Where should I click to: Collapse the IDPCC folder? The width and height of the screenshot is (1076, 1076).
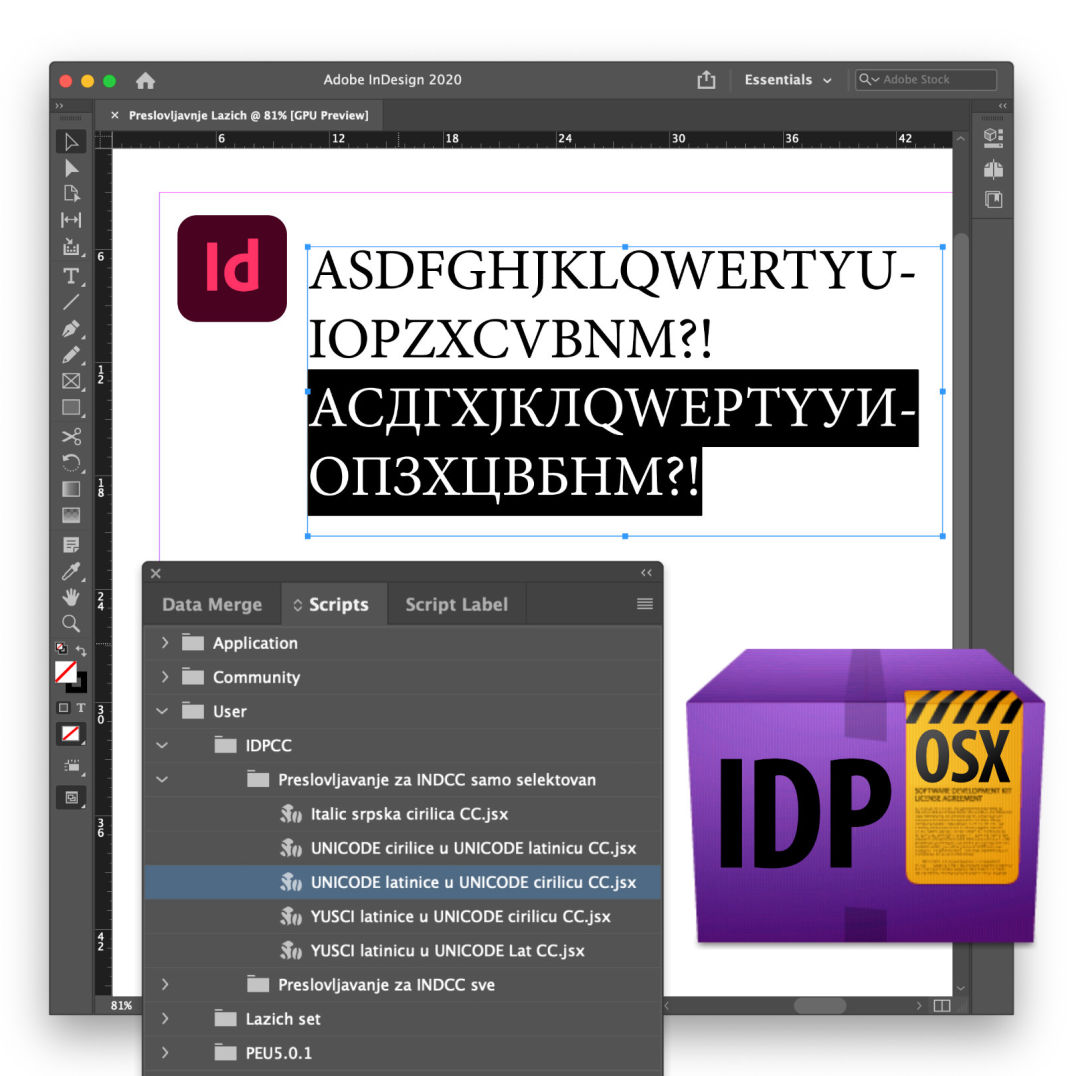click(163, 745)
